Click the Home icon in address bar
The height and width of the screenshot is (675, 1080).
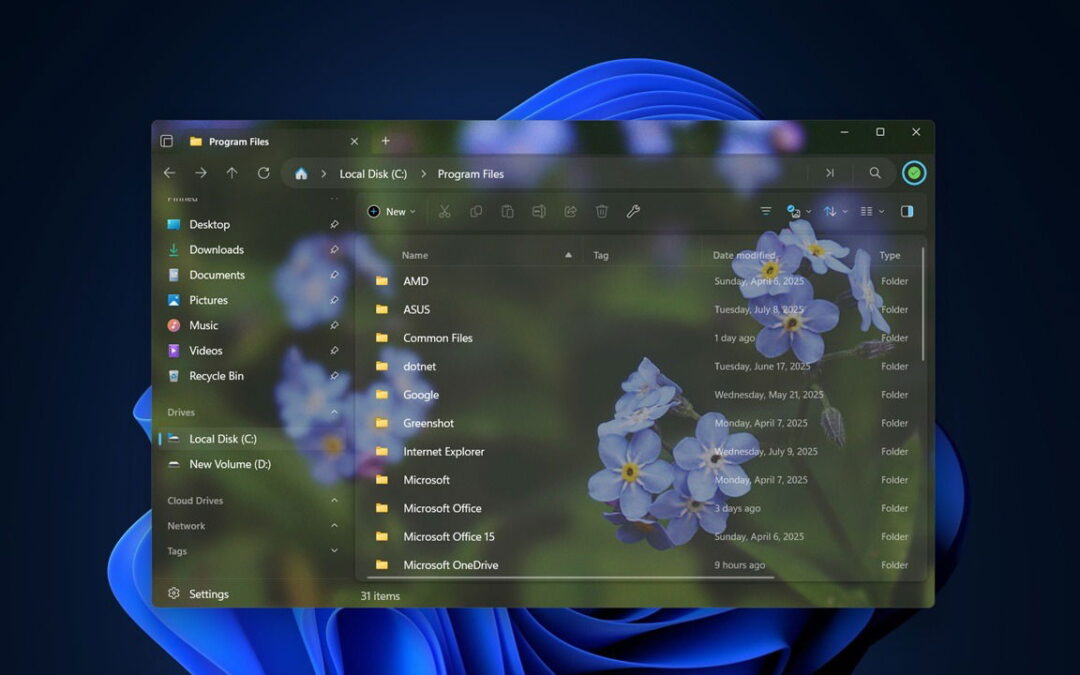click(x=301, y=174)
